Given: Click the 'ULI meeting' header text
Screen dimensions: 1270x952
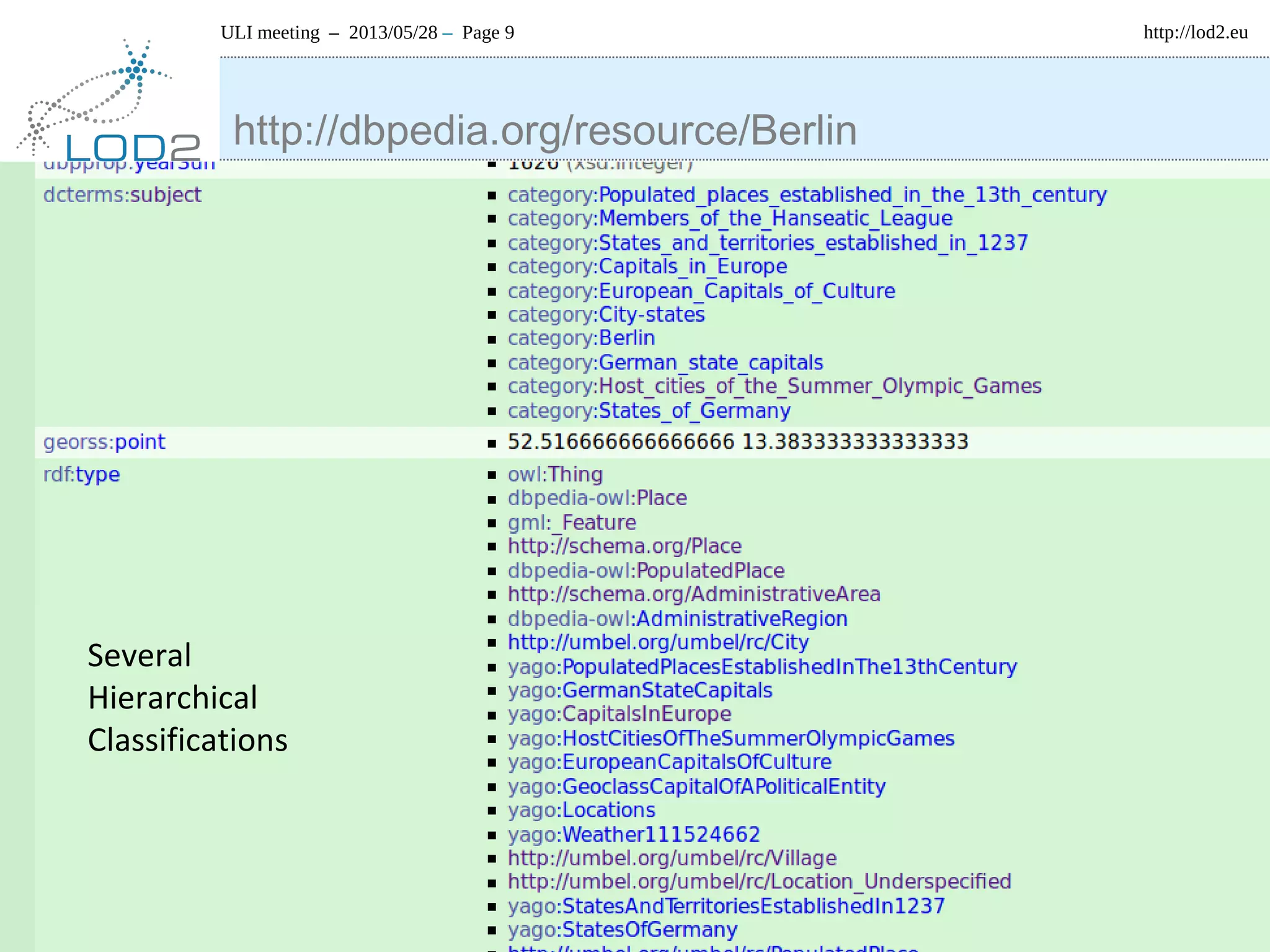Looking at the screenshot, I should point(270,32).
